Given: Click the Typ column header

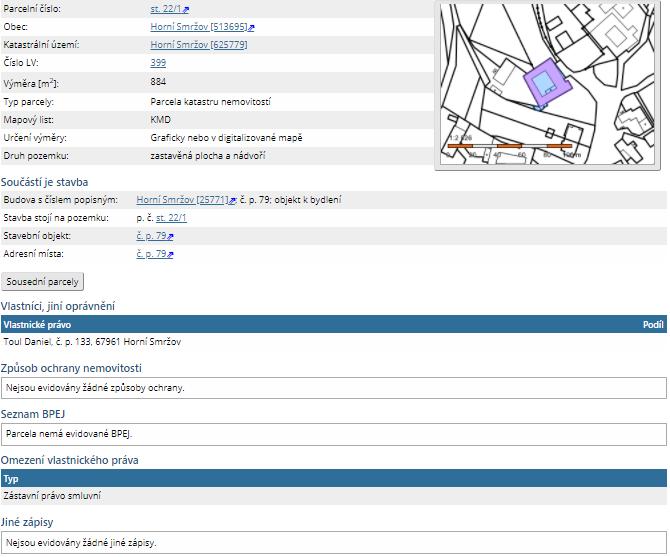Looking at the screenshot, I should 11,479.
